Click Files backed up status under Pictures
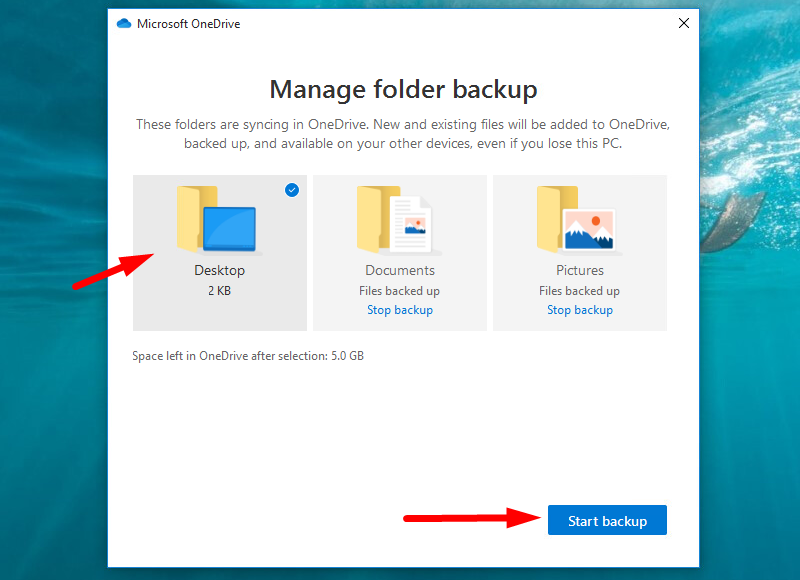800x580 pixels. pos(579,291)
